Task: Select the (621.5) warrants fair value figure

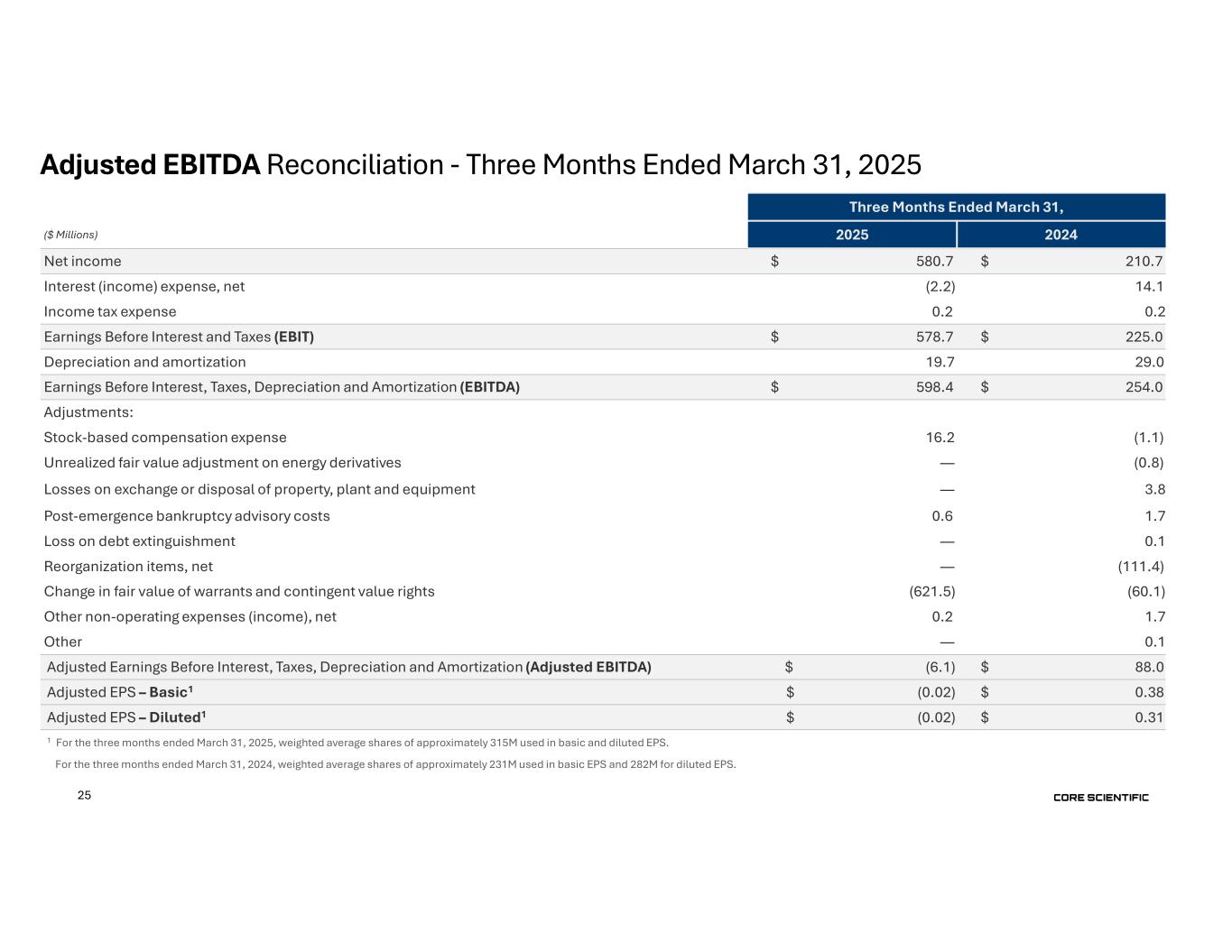Action: pos(931,592)
